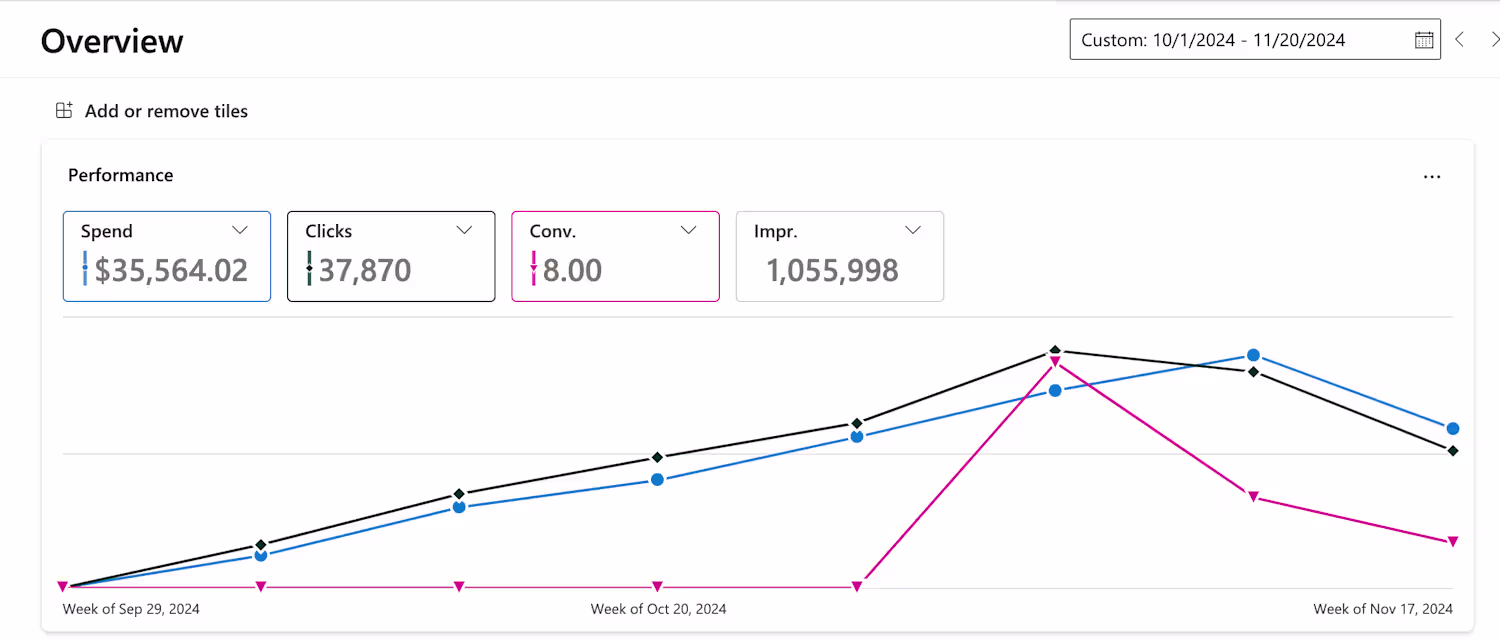The image size is (1500, 642).
Task: Open the calendar date picker icon
Action: click(1424, 40)
